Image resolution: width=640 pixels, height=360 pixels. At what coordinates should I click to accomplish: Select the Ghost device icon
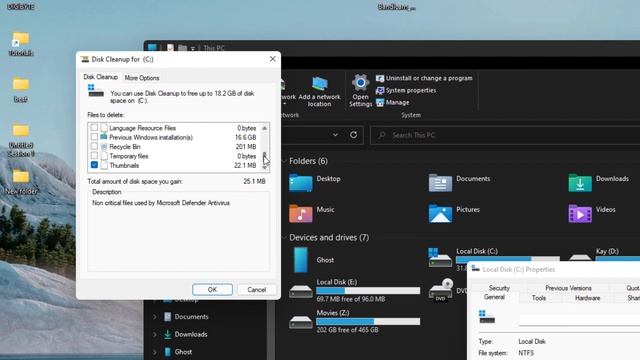pos(301,260)
